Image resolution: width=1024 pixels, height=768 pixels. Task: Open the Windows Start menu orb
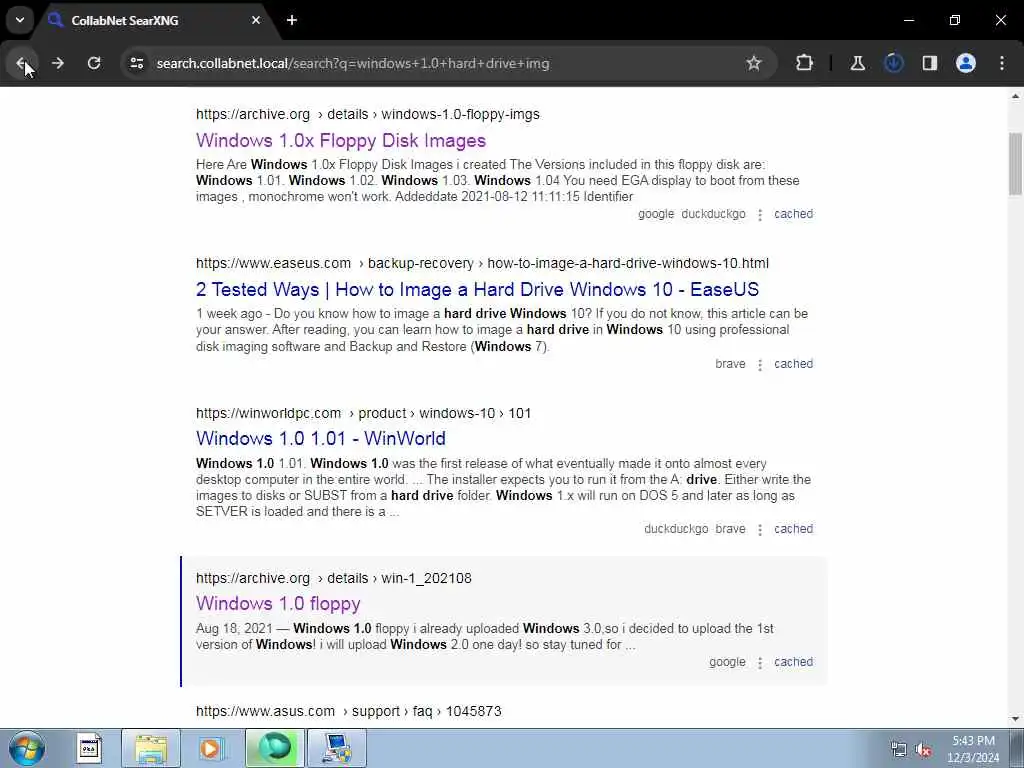(27, 748)
